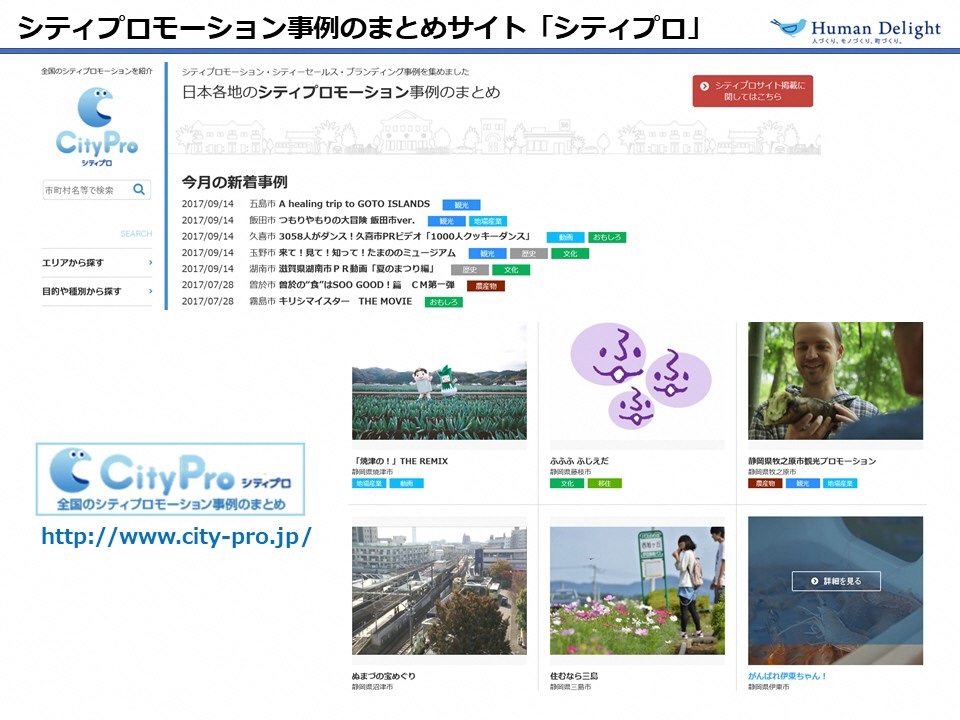Open the がんばれ伊東ちゃん! title link
The image size is (960, 720).
coord(787,676)
